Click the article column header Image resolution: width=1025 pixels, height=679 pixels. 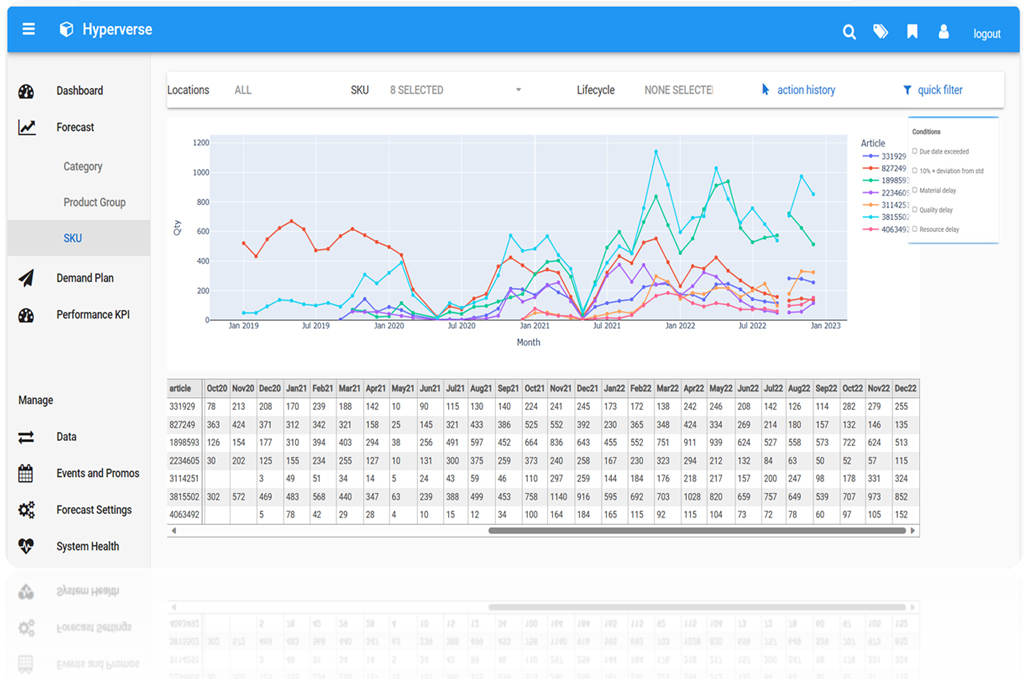(184, 388)
